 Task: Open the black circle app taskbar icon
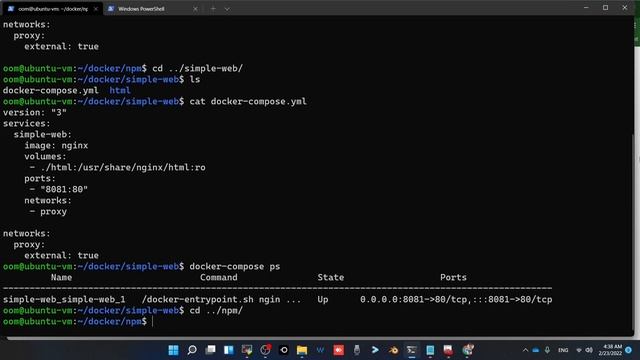pyautogui.click(x=284, y=350)
